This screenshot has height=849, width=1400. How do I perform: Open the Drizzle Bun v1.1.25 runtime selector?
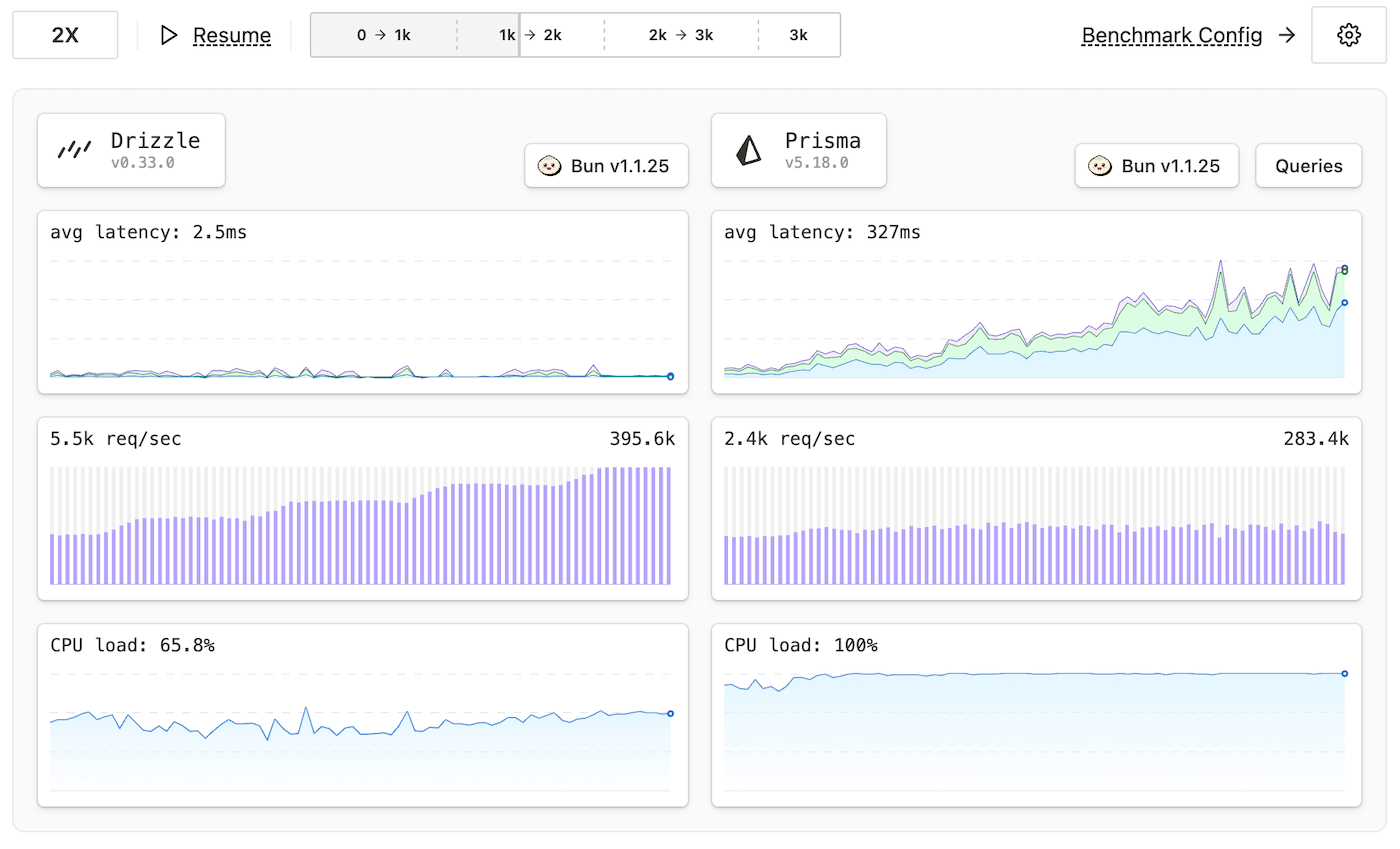607,166
